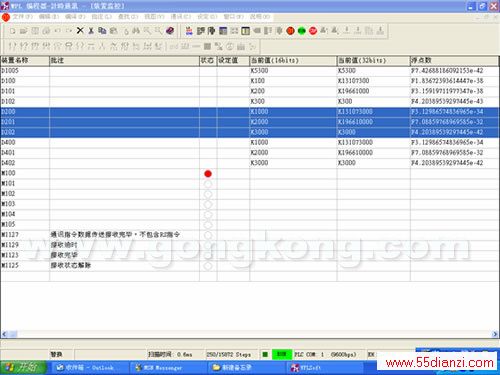This screenshot has width=500, height=375.
Task: Select the highlighted D201 device name
Action: pos(8,122)
